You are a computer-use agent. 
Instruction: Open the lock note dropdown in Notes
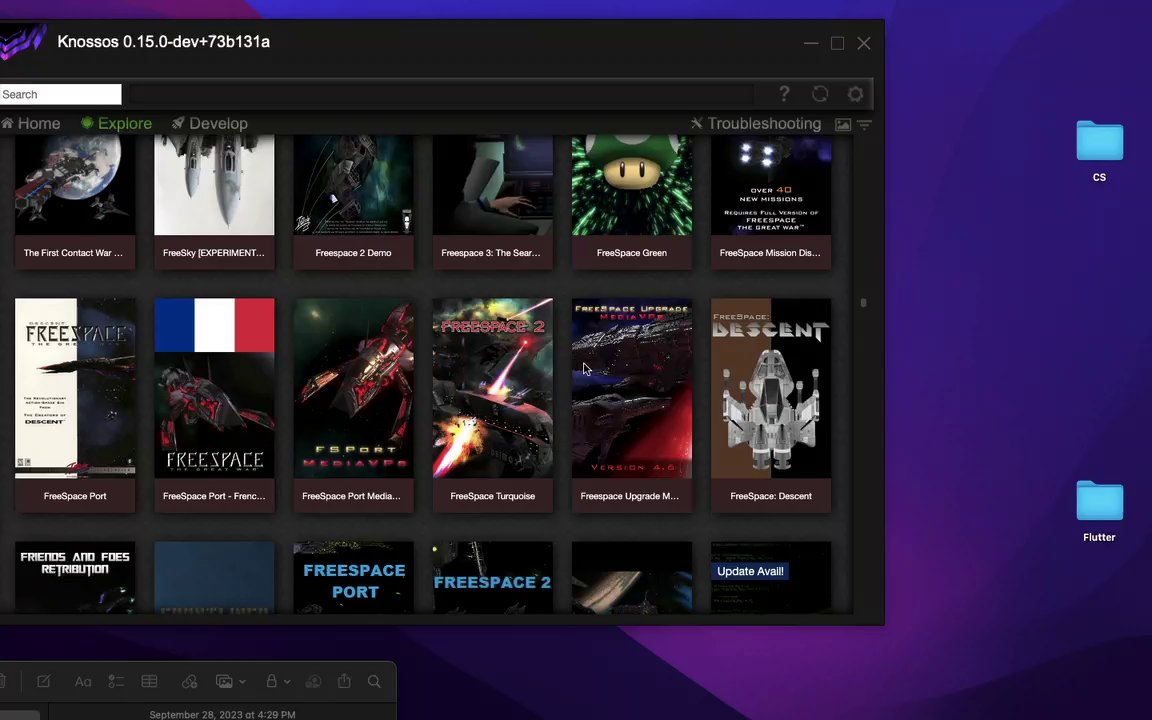coord(277,682)
